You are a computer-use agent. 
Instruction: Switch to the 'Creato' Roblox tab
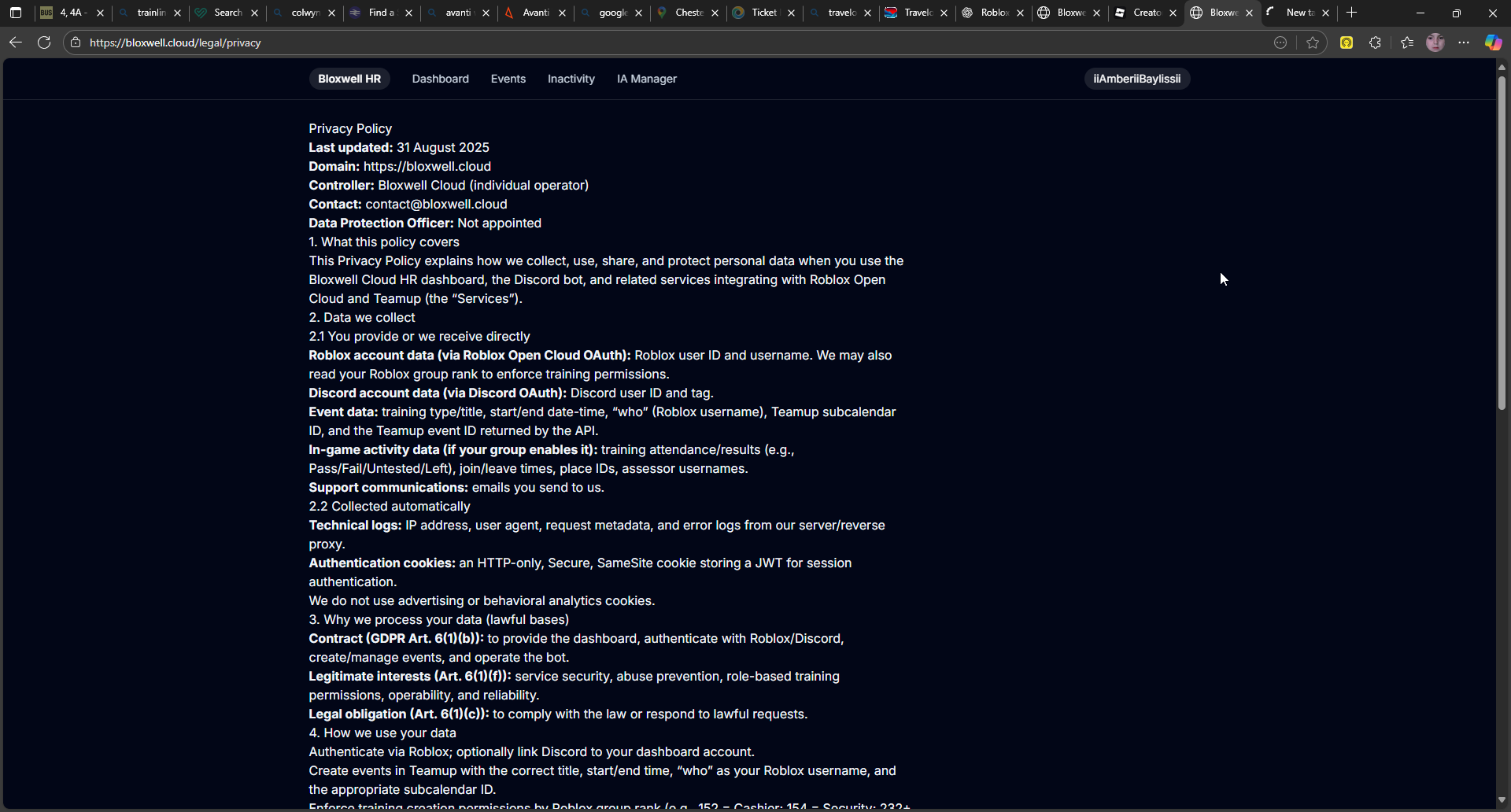[1145, 13]
